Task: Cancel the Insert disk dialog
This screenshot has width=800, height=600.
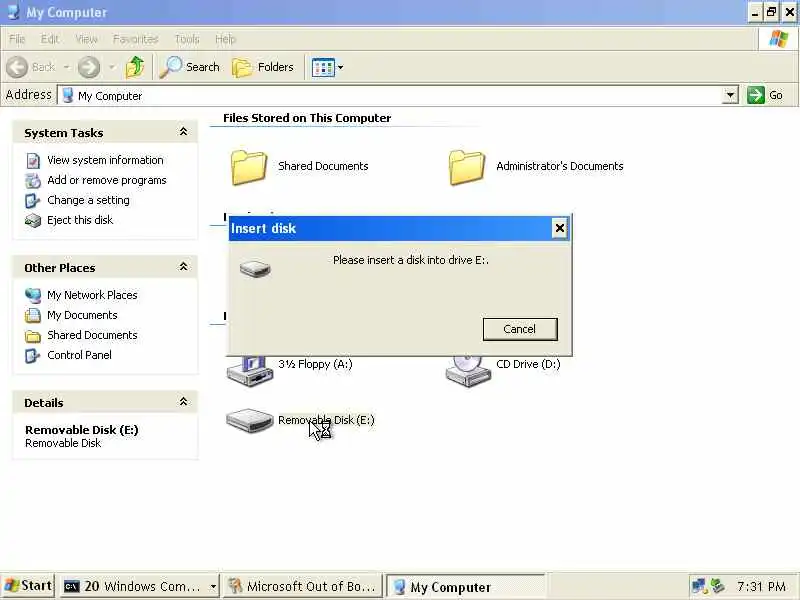Action: [x=520, y=329]
